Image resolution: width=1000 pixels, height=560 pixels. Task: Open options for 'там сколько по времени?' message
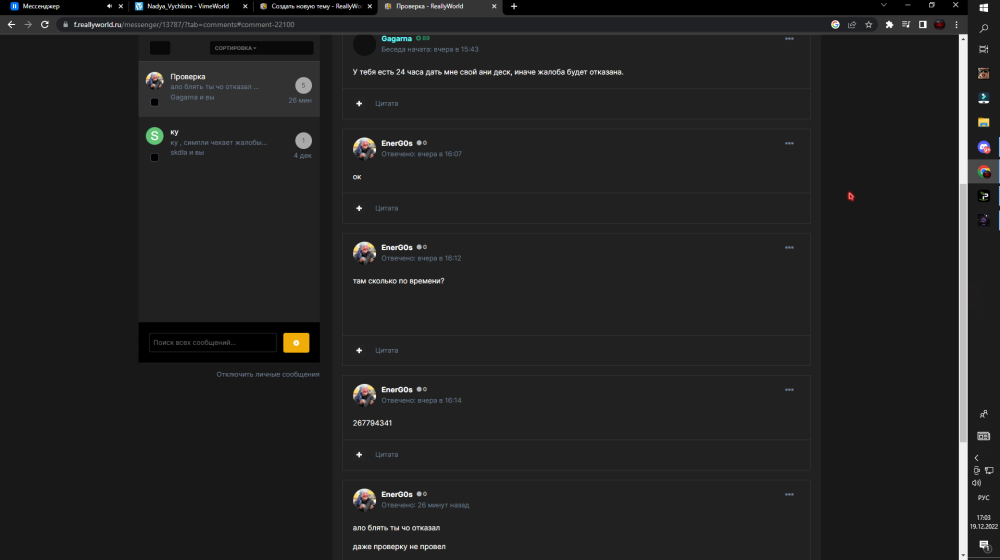point(789,247)
